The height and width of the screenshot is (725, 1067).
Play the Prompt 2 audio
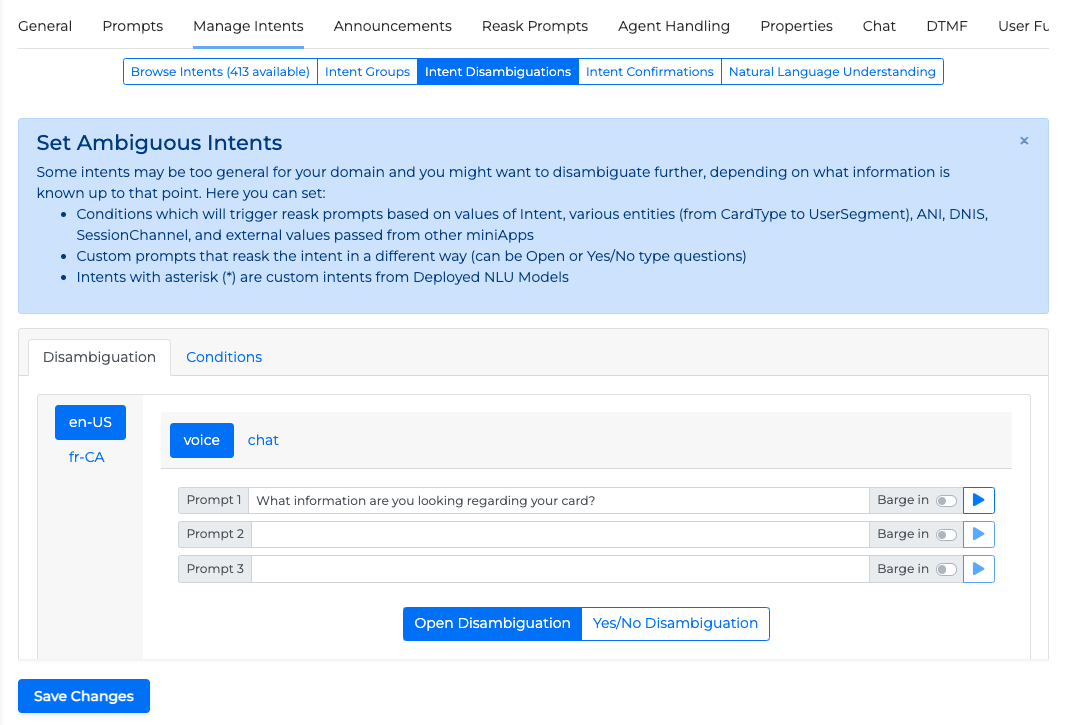coord(978,534)
